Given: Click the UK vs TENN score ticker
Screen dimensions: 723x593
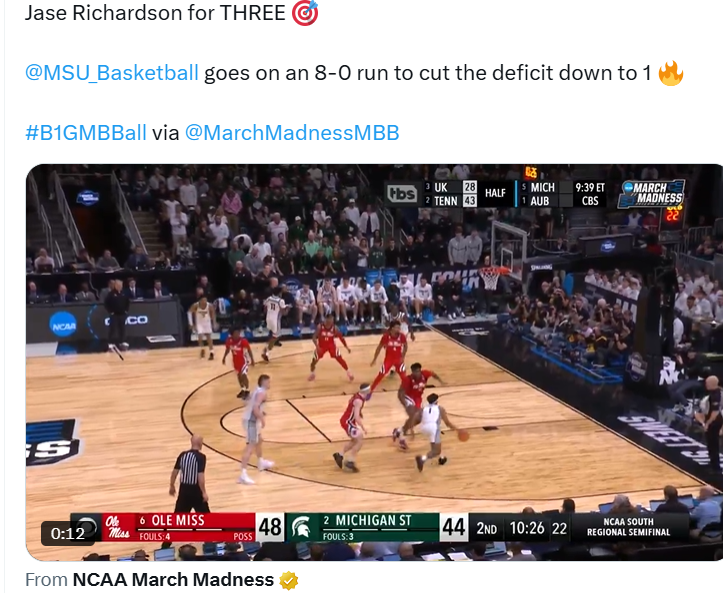Looking at the screenshot, I should [450, 194].
